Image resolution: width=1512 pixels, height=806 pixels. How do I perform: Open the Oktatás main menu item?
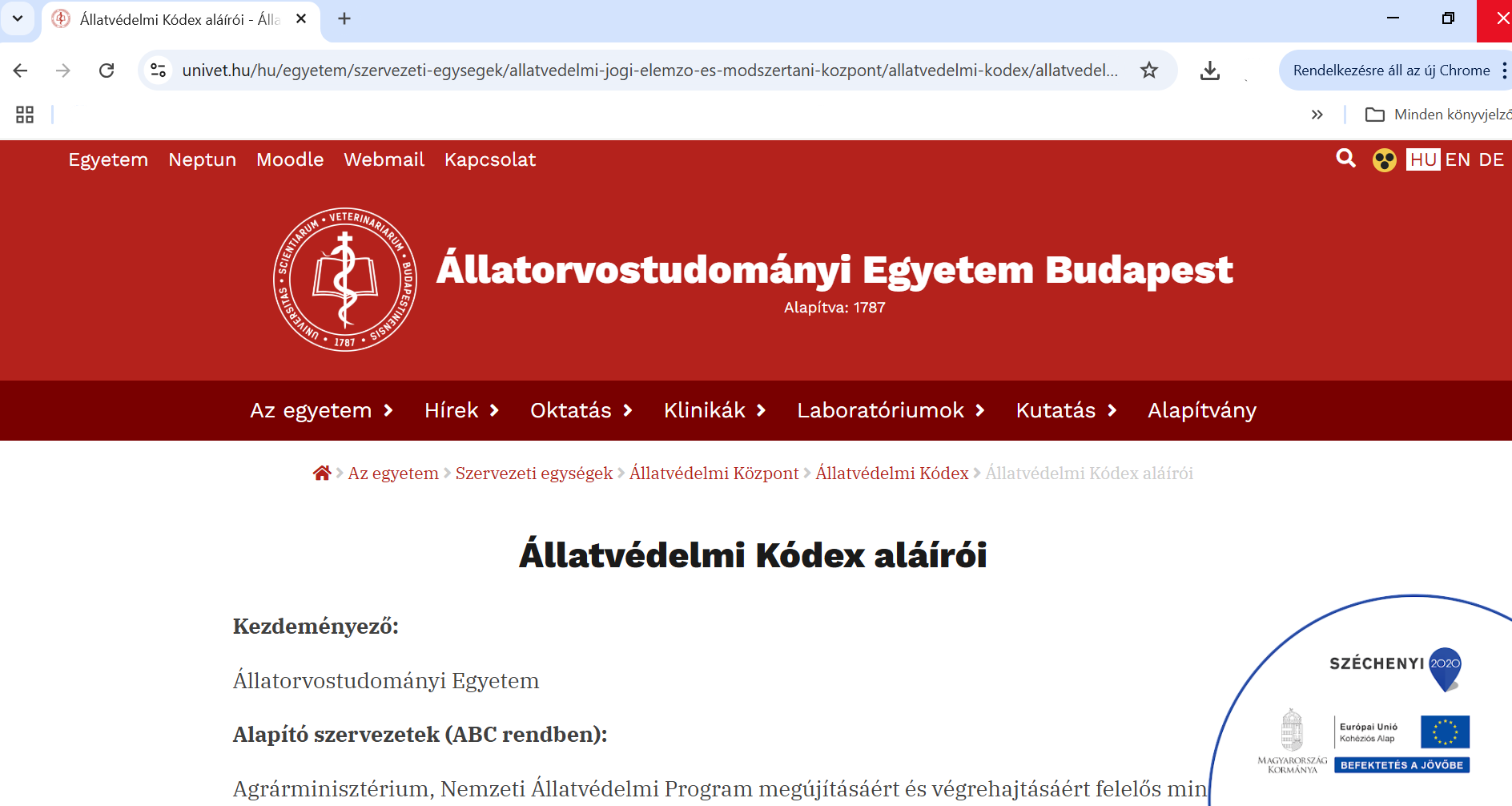point(571,410)
